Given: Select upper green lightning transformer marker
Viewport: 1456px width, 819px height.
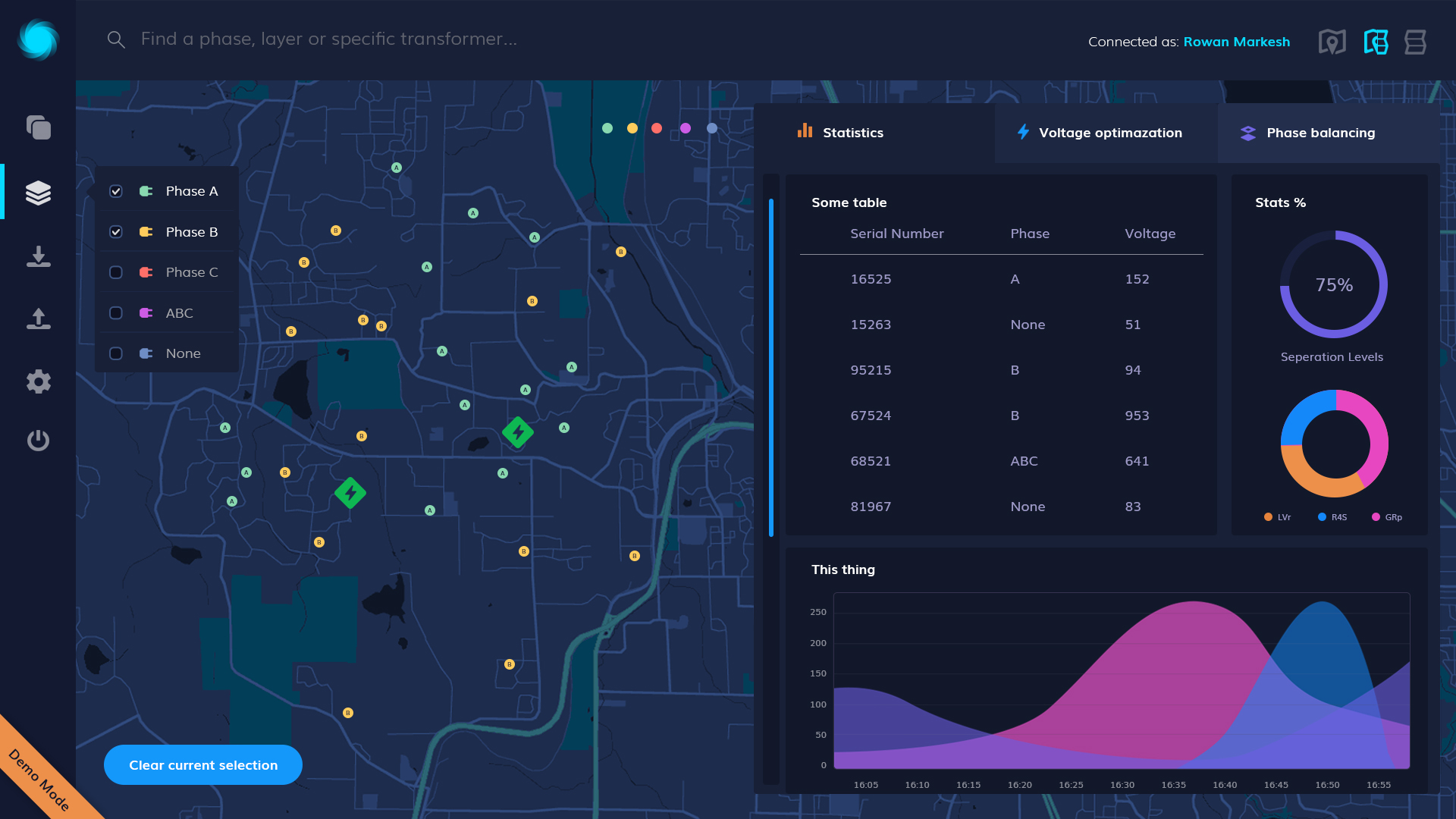Looking at the screenshot, I should click(x=518, y=432).
